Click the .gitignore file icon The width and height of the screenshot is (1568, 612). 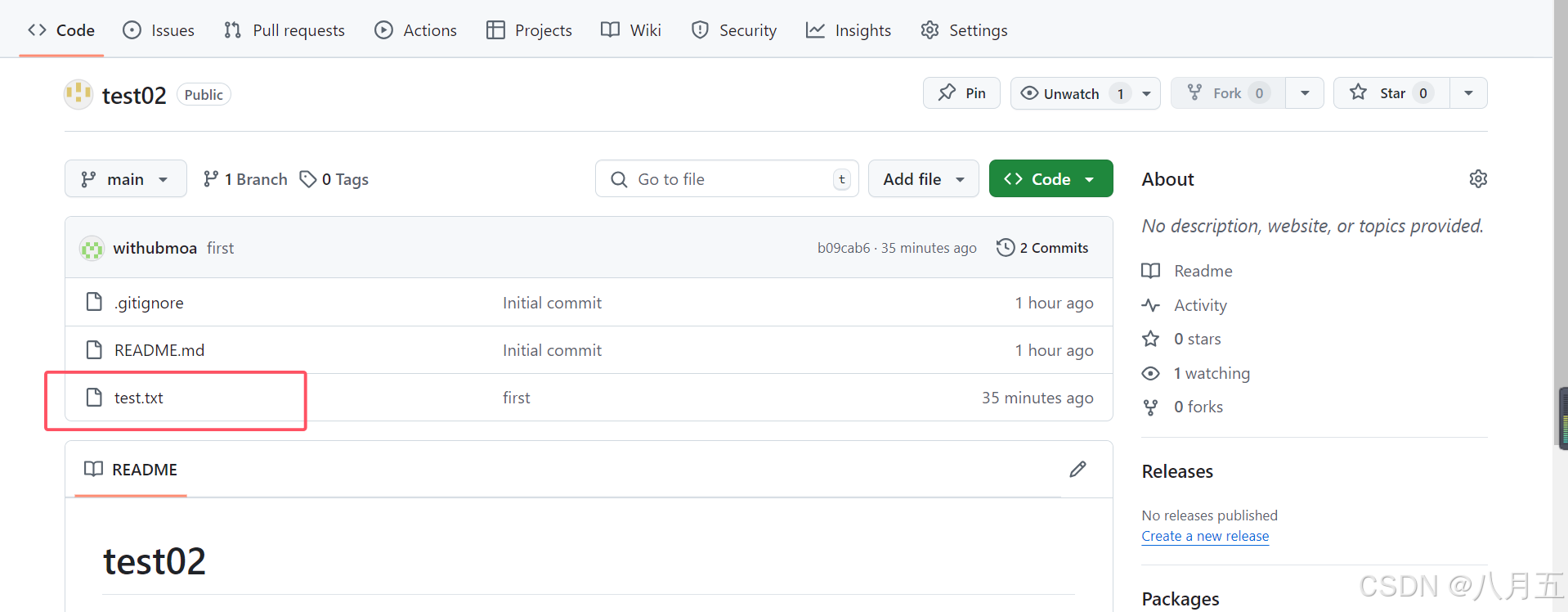pos(94,302)
